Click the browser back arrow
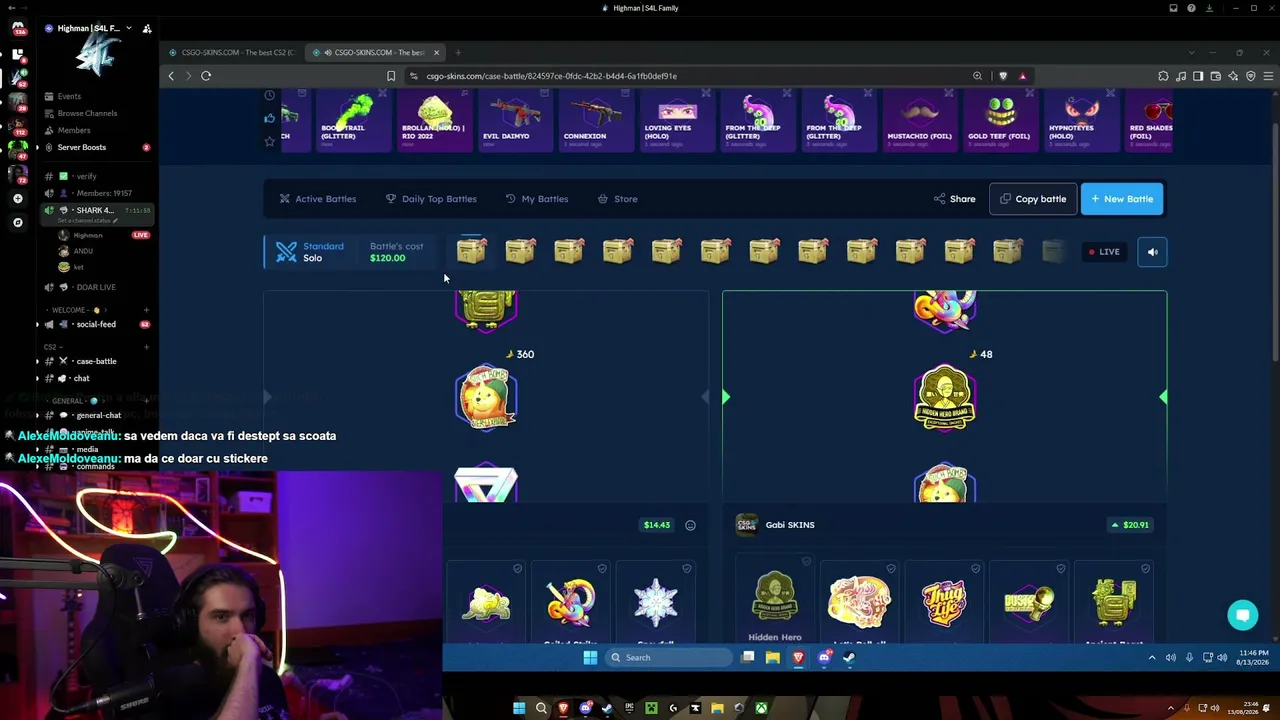1280x720 pixels. tap(171, 76)
